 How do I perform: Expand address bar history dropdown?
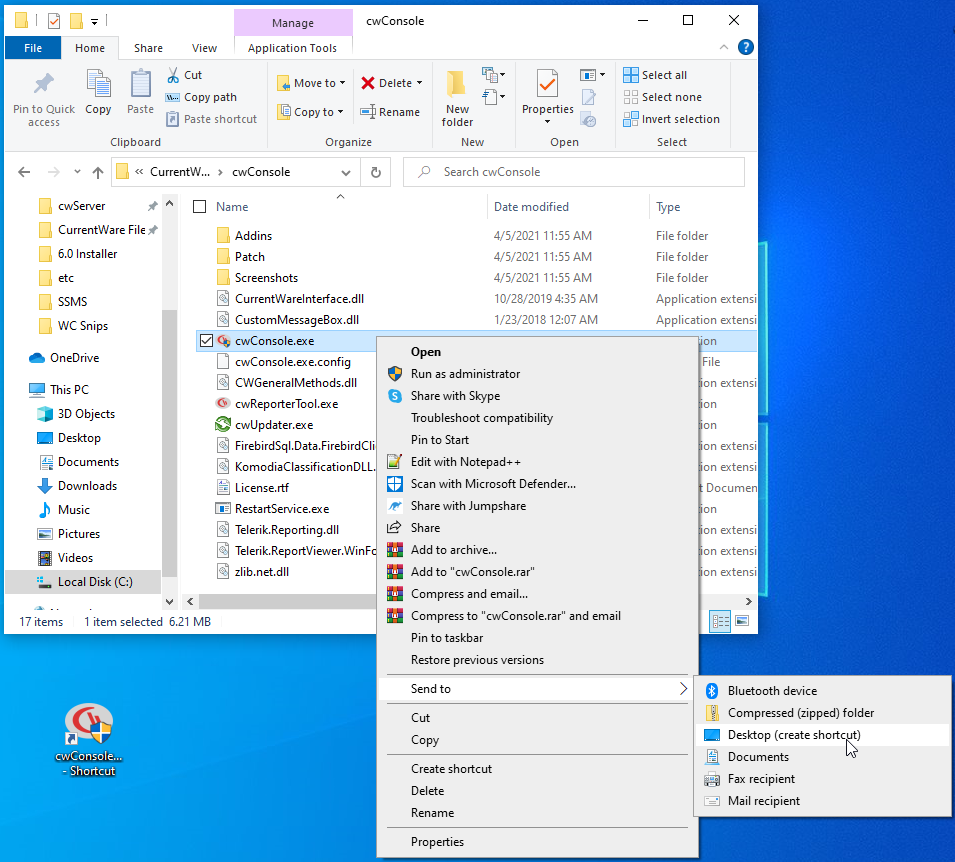click(346, 172)
